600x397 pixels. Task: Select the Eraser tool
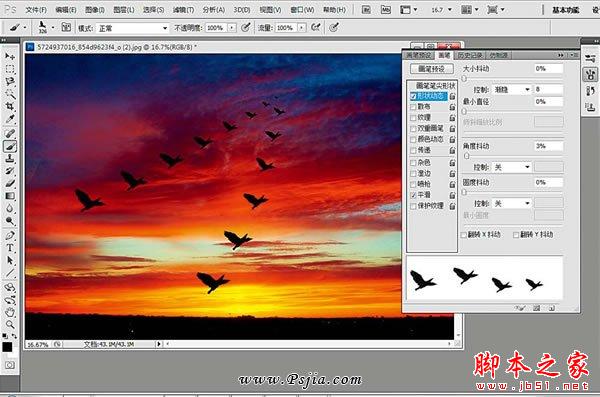tap(10, 183)
